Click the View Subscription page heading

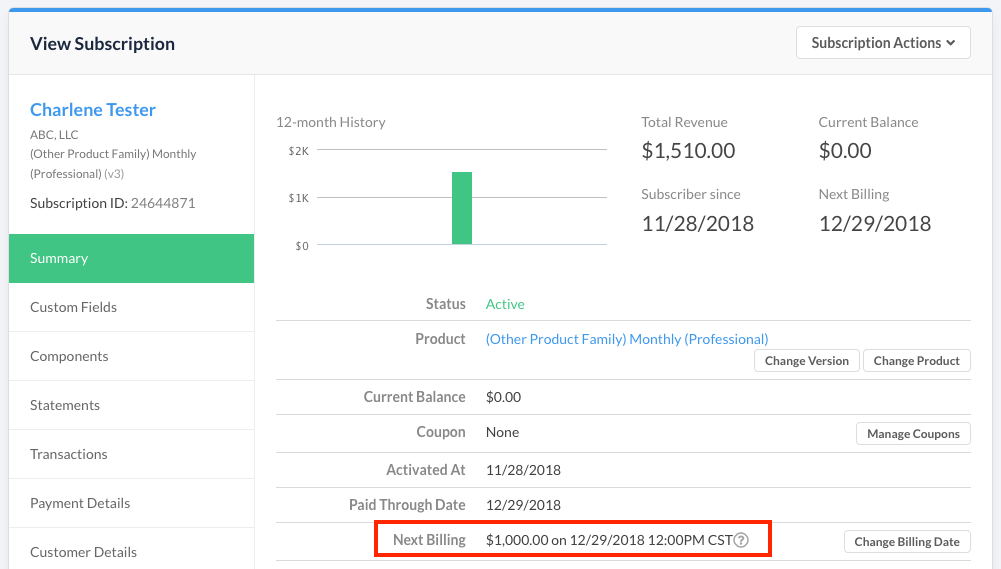coord(102,44)
